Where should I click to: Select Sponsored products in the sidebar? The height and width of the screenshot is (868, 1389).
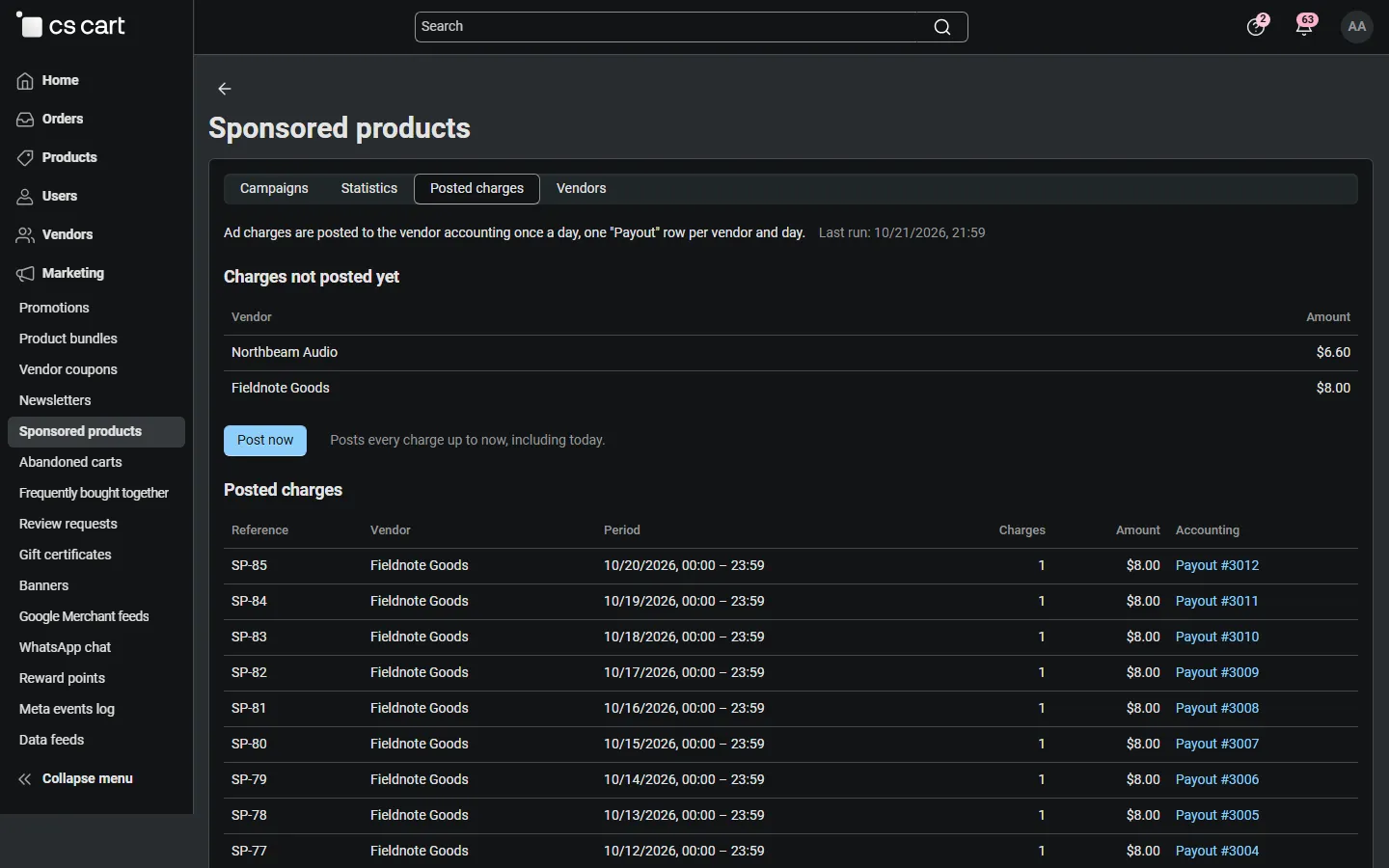tap(96, 432)
